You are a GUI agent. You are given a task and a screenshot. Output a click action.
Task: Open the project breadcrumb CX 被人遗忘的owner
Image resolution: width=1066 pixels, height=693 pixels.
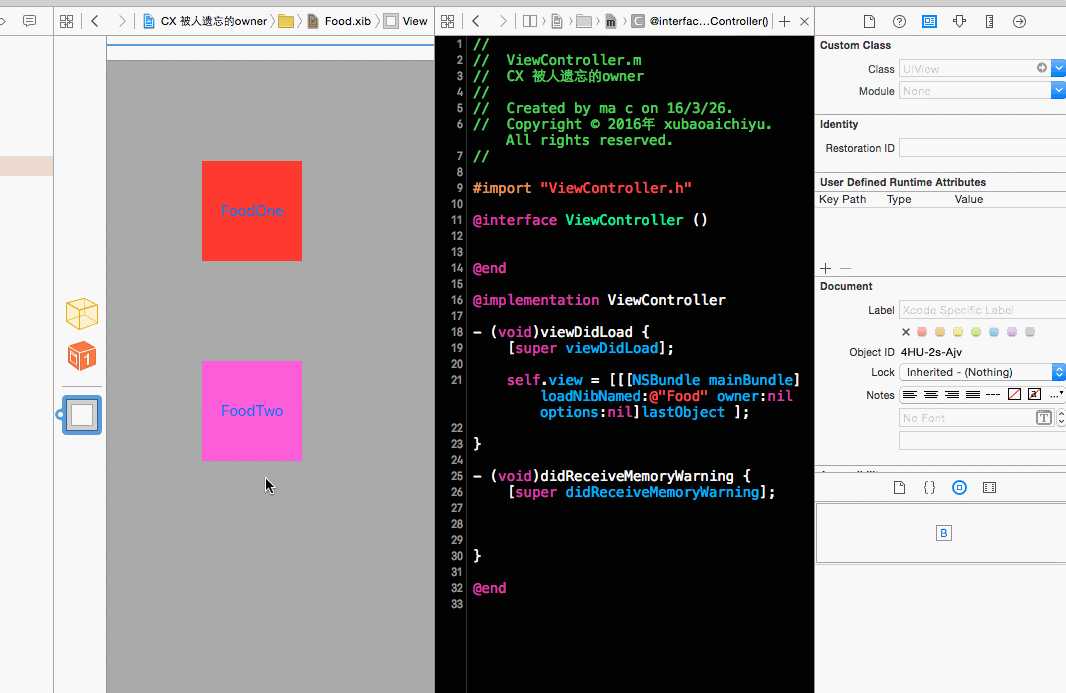point(205,22)
